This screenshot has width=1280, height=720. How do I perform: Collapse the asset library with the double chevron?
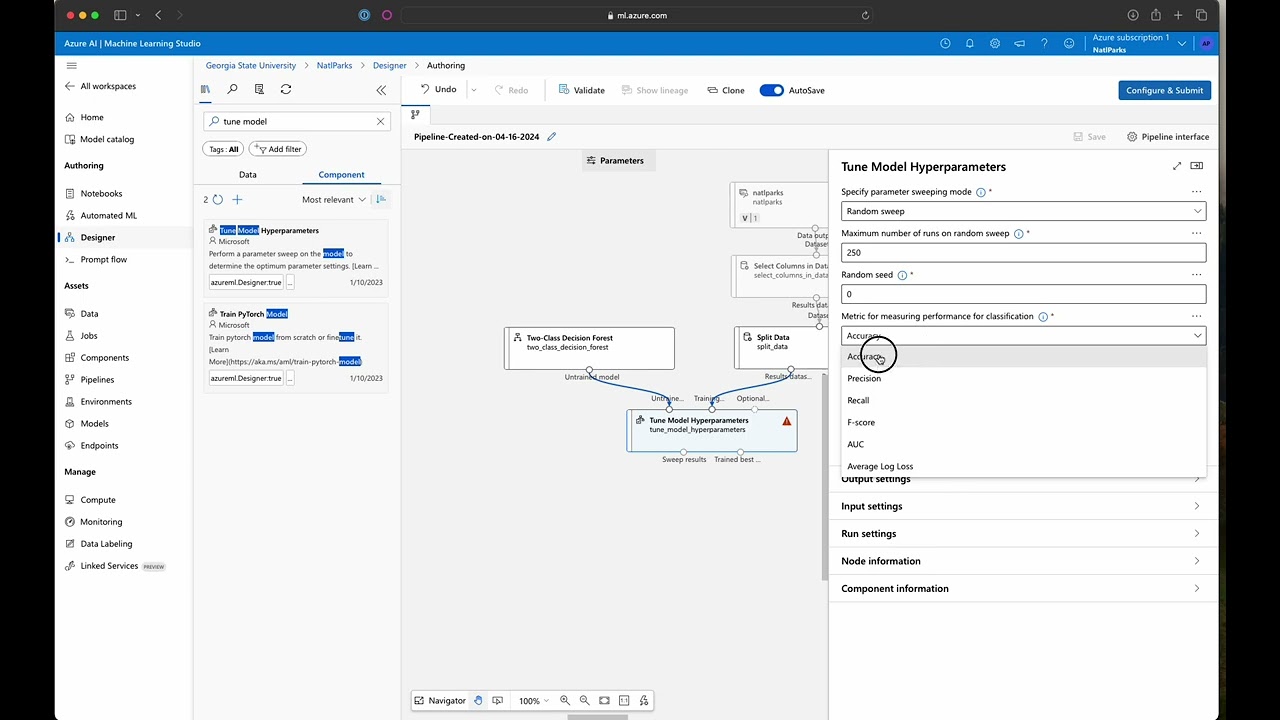click(x=381, y=90)
